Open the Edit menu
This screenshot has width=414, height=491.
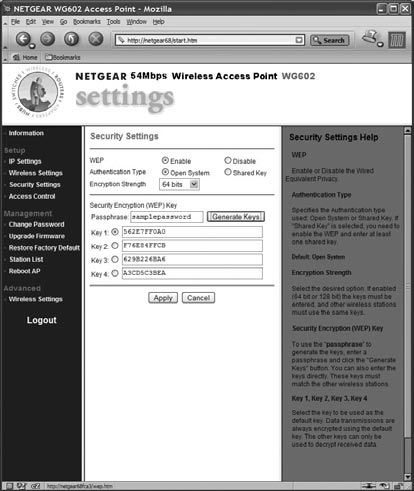click(31, 22)
